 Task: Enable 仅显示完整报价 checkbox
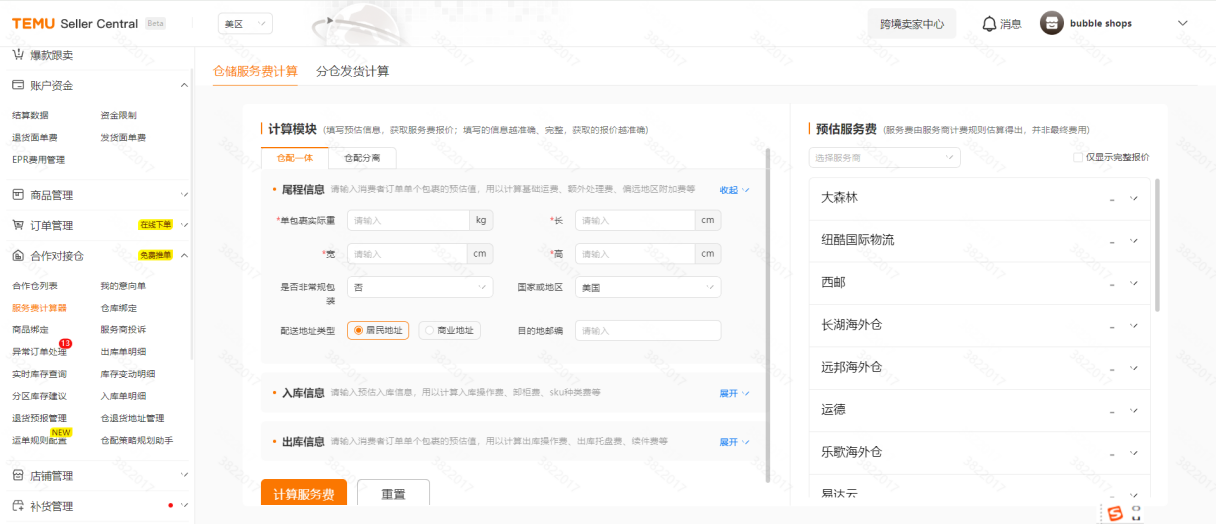click(x=1078, y=157)
